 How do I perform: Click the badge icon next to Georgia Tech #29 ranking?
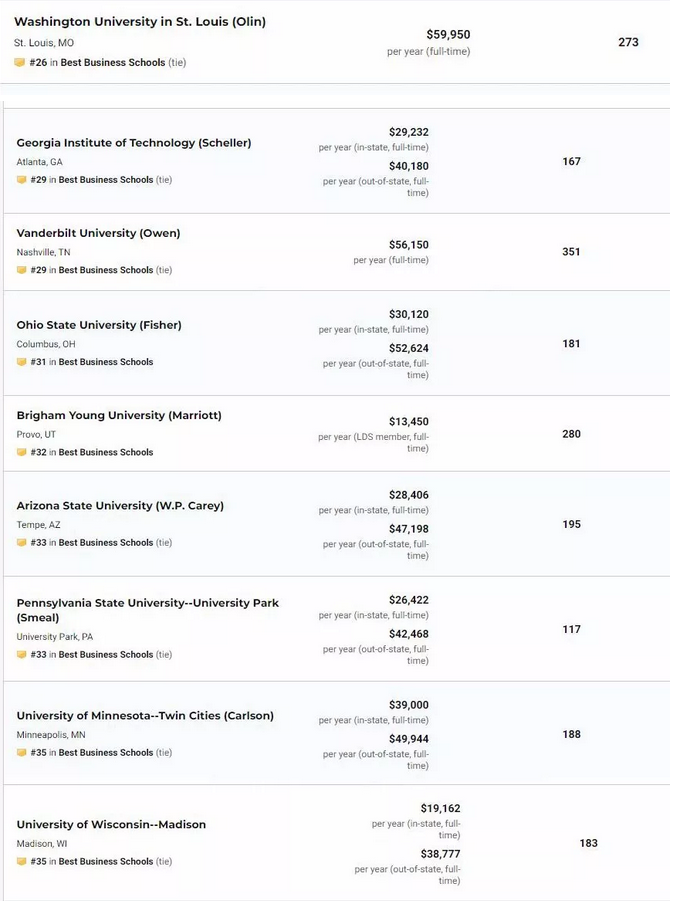click(x=21, y=180)
